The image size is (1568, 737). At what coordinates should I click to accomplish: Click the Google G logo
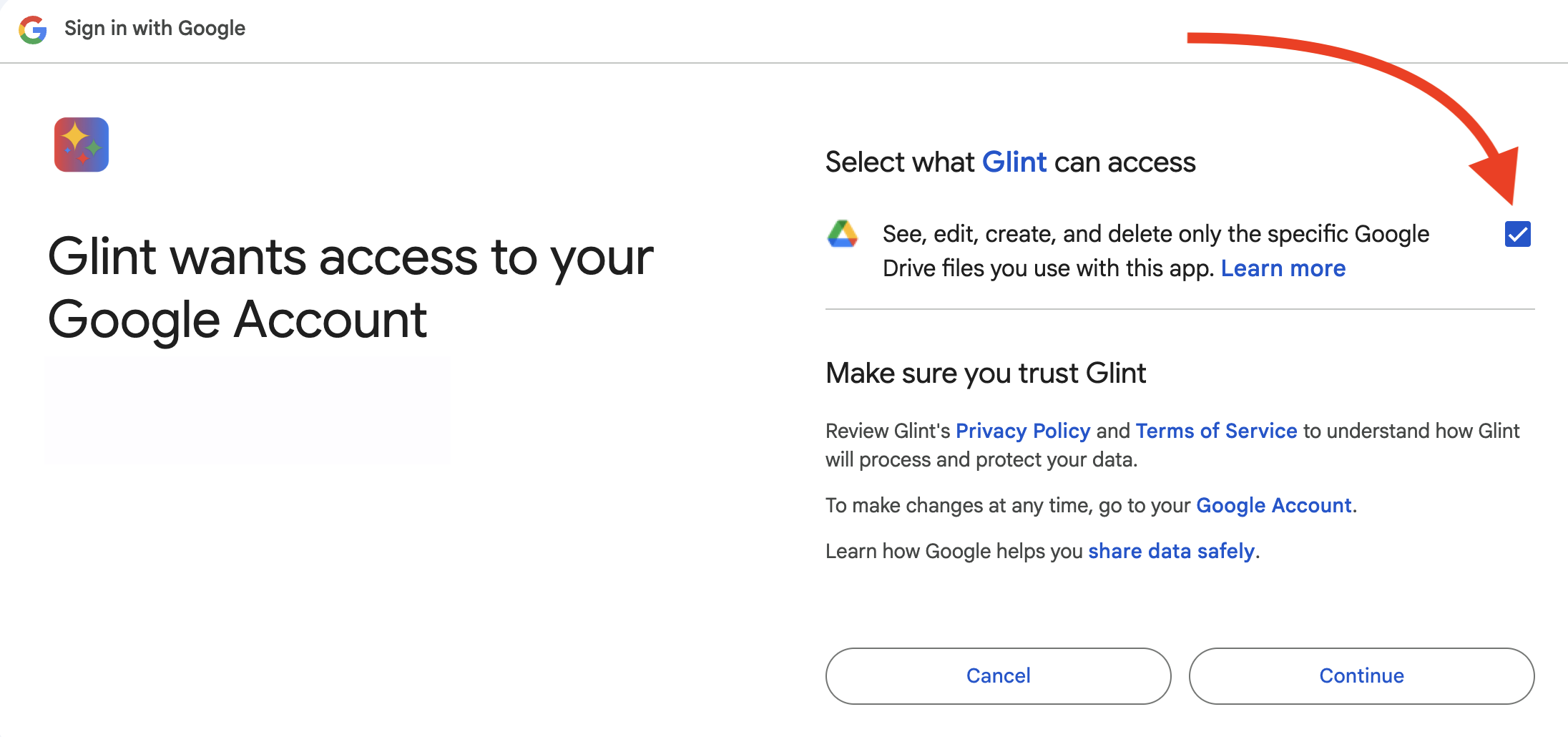33,29
